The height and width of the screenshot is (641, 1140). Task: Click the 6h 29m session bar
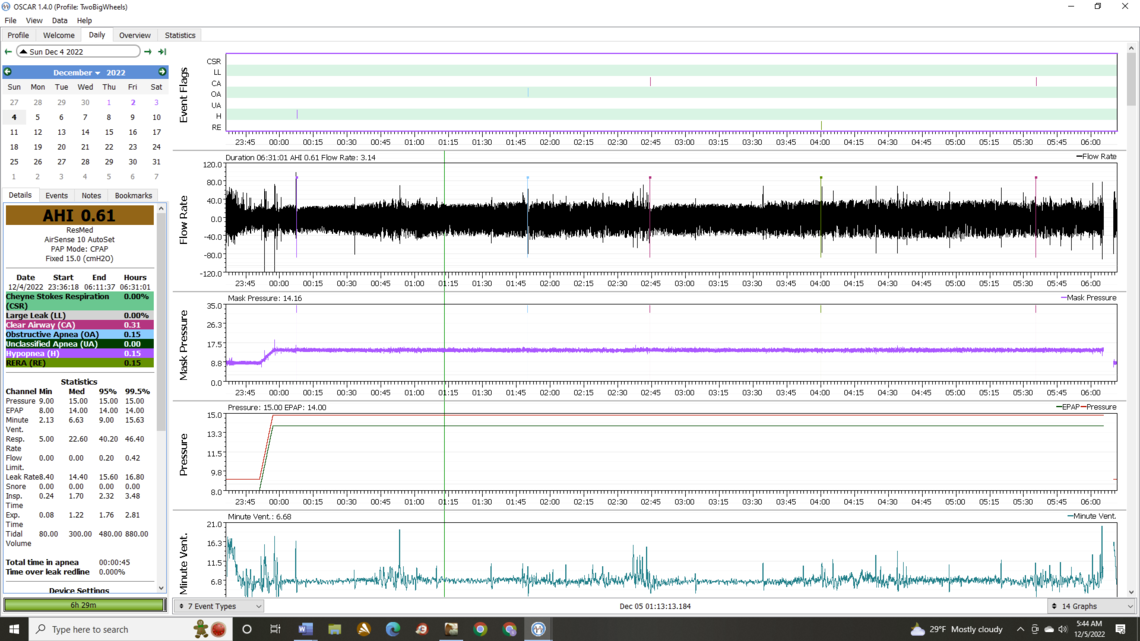coord(84,605)
